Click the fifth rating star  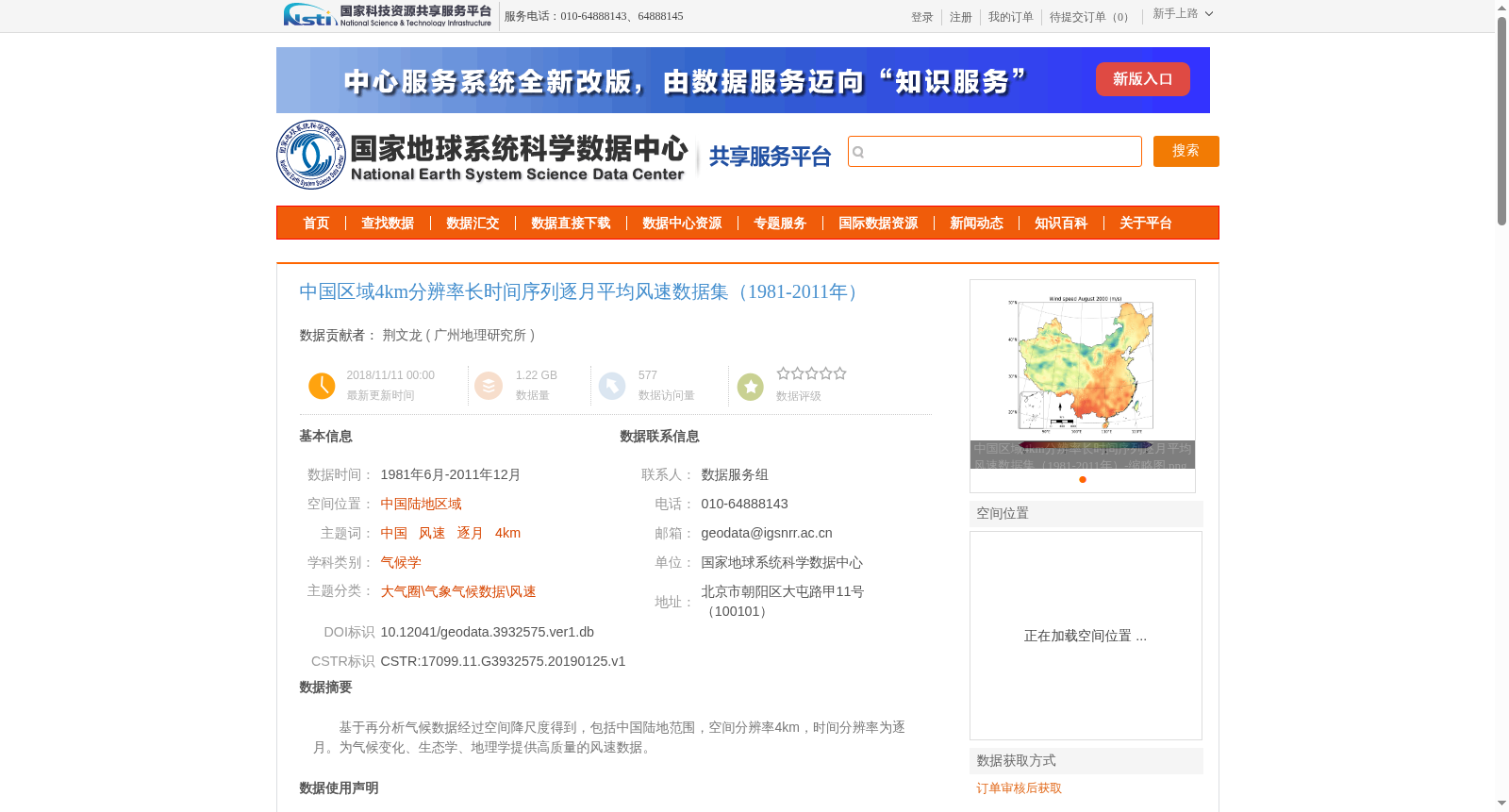[839, 373]
